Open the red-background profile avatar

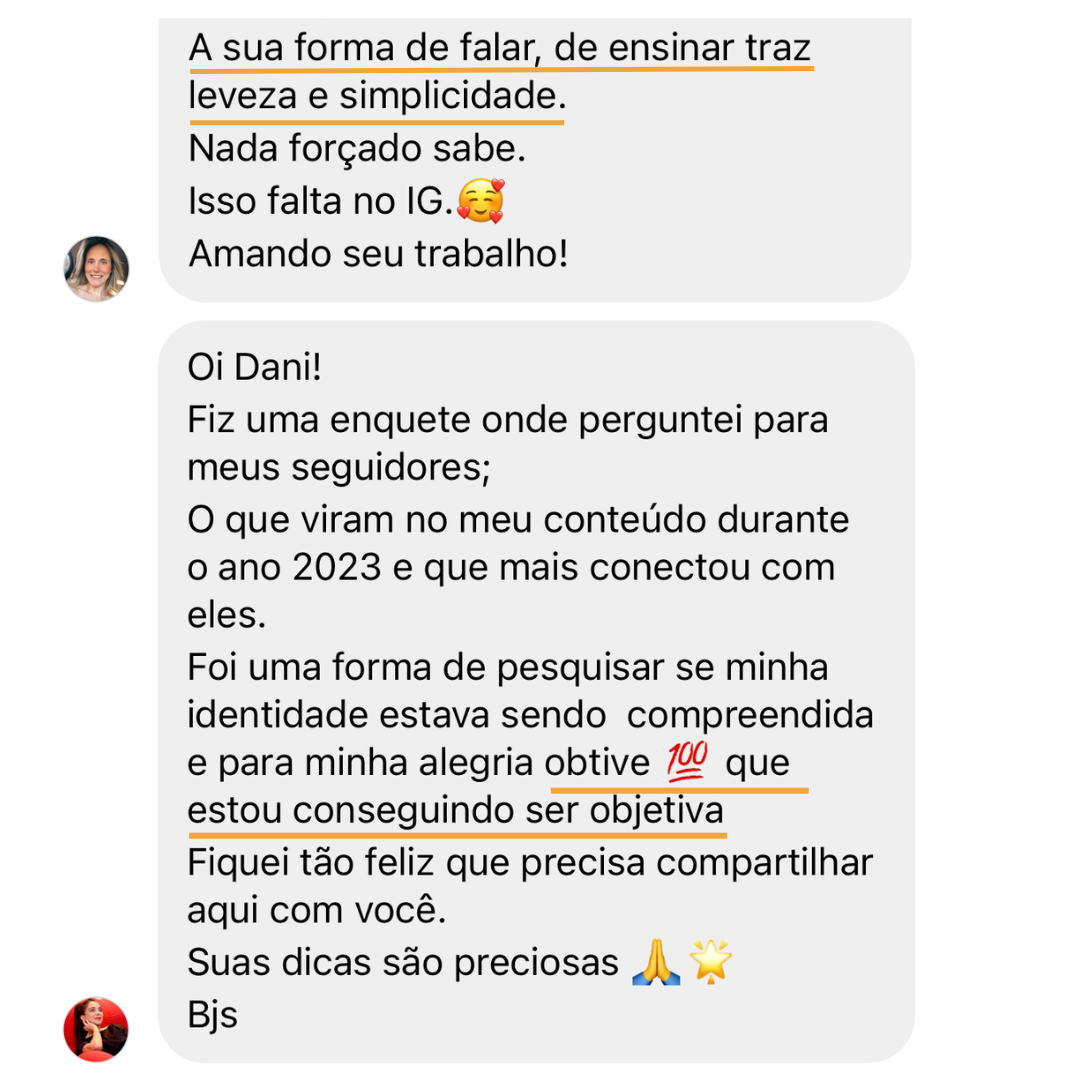[96, 1029]
